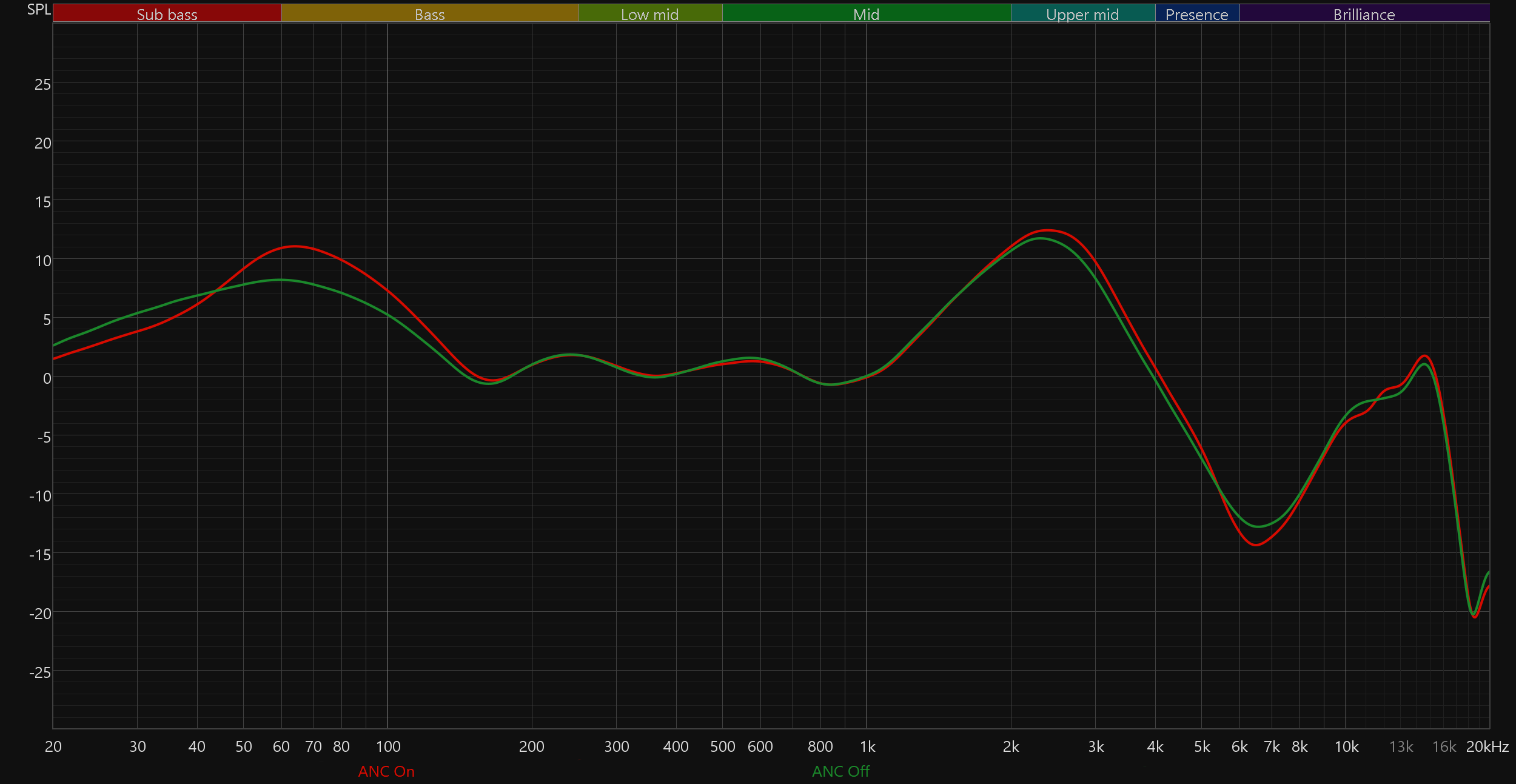The height and width of the screenshot is (784, 1516).
Task: Click the SPL axis label
Action: pos(39,10)
